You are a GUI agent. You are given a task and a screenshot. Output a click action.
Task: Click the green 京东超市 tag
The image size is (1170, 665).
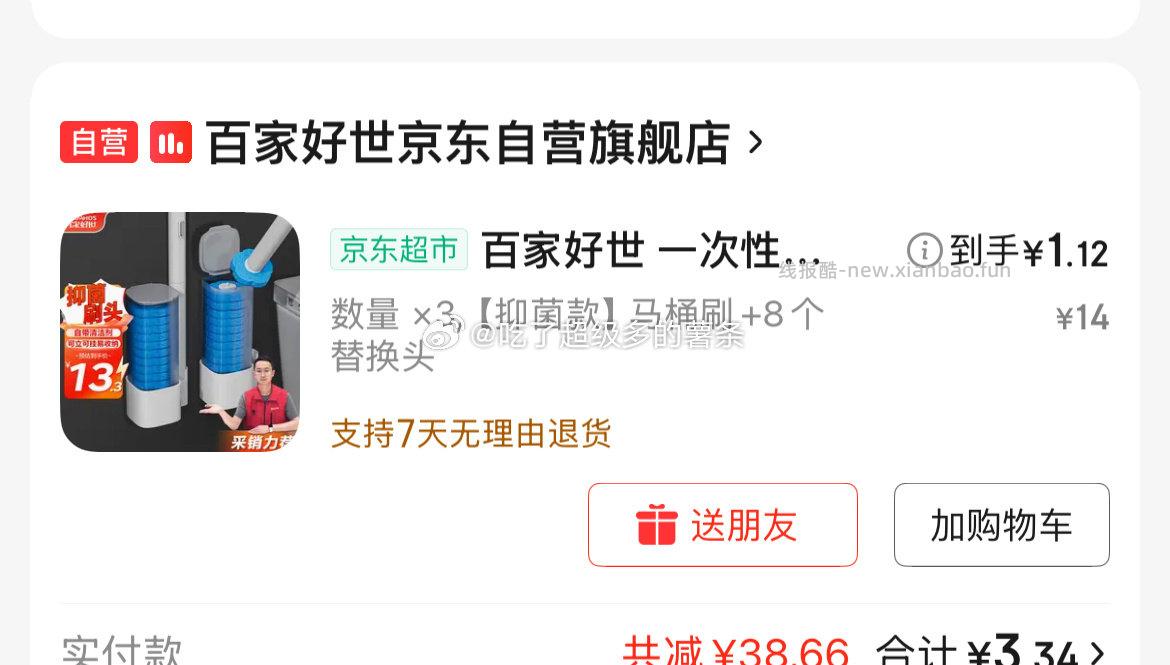398,249
